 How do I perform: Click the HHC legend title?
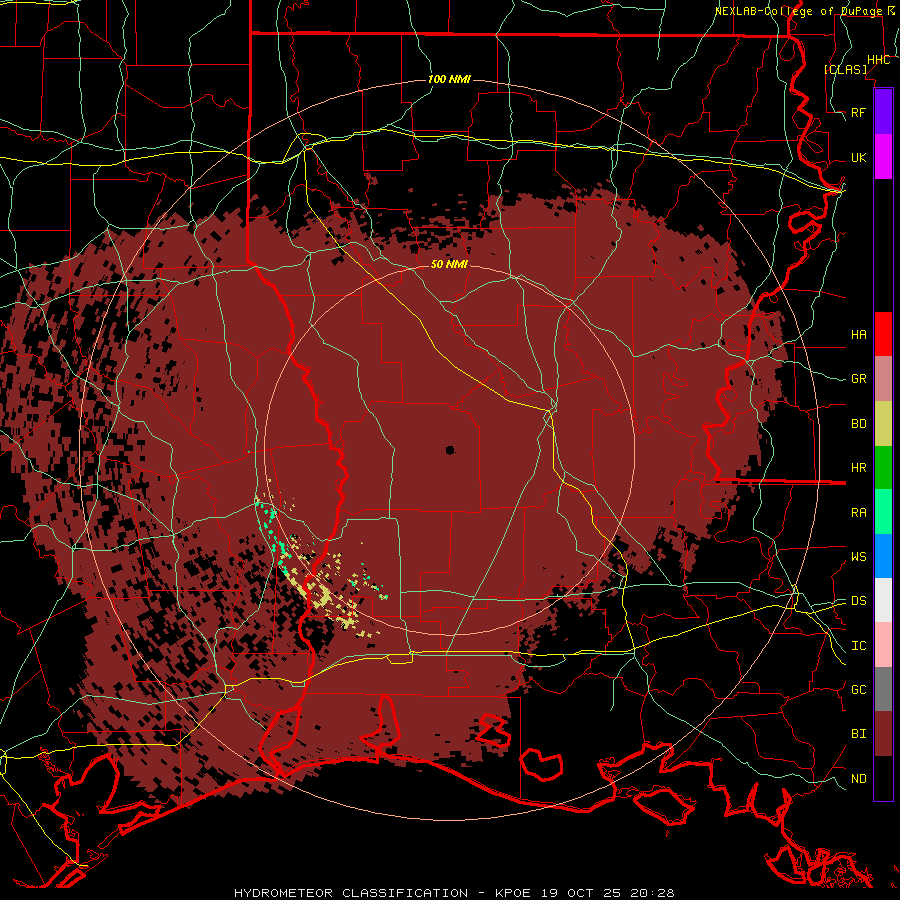pos(878,60)
